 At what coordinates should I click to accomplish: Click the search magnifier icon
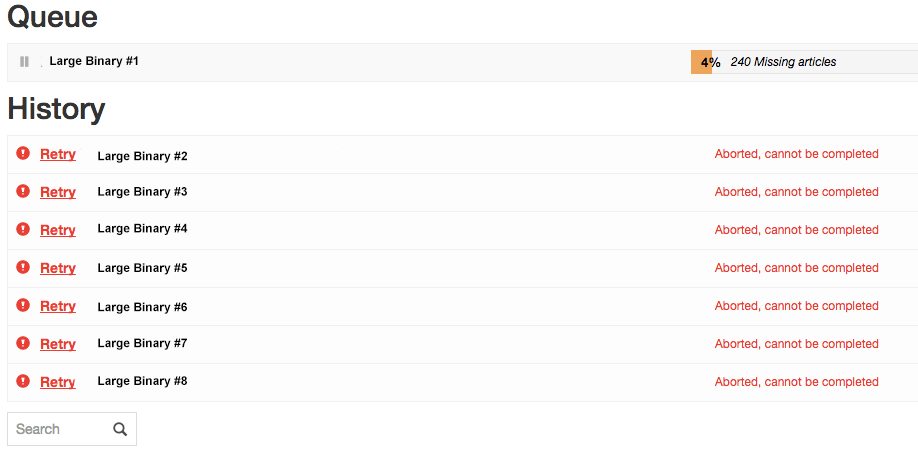[x=120, y=429]
